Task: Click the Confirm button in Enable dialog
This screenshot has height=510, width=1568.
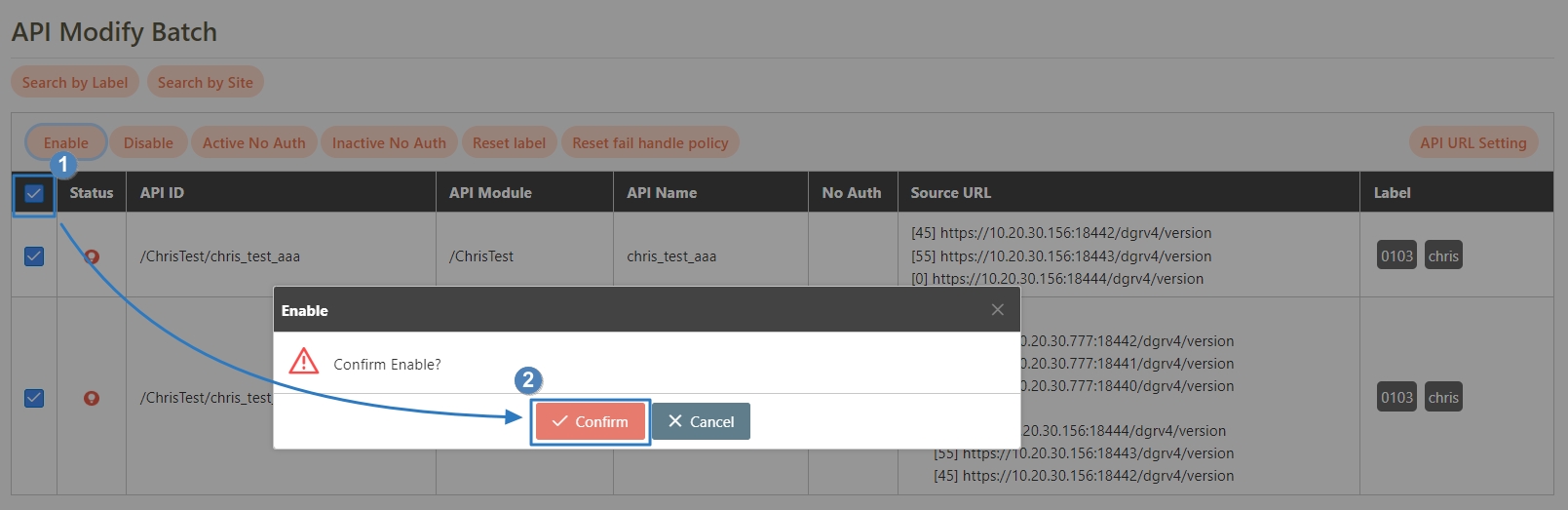Action: tap(590, 421)
